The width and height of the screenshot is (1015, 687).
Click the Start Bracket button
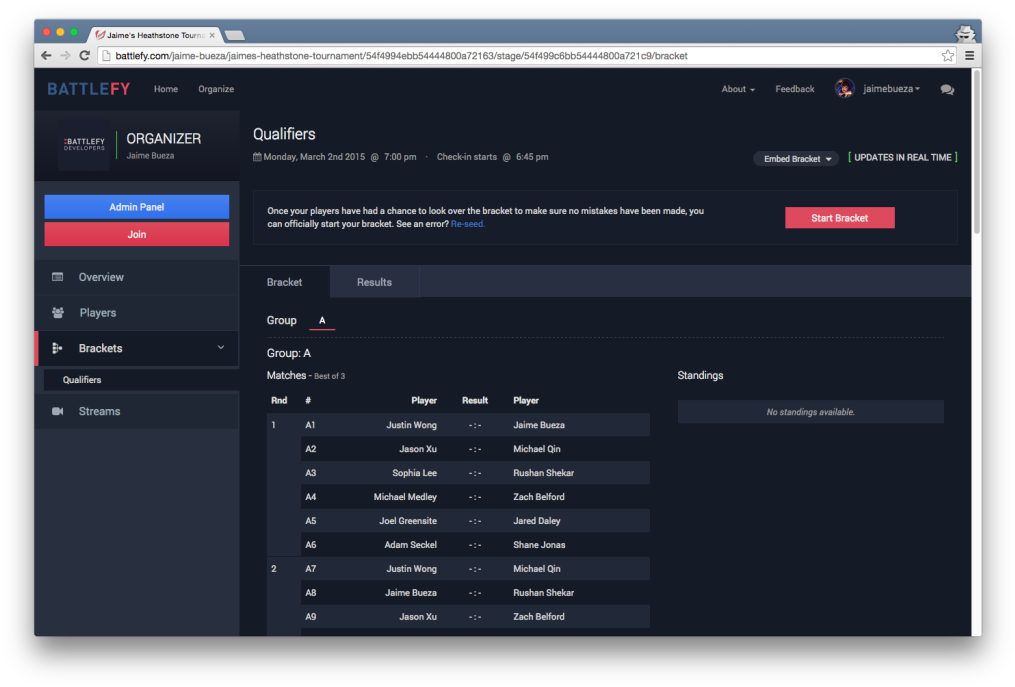(840, 218)
